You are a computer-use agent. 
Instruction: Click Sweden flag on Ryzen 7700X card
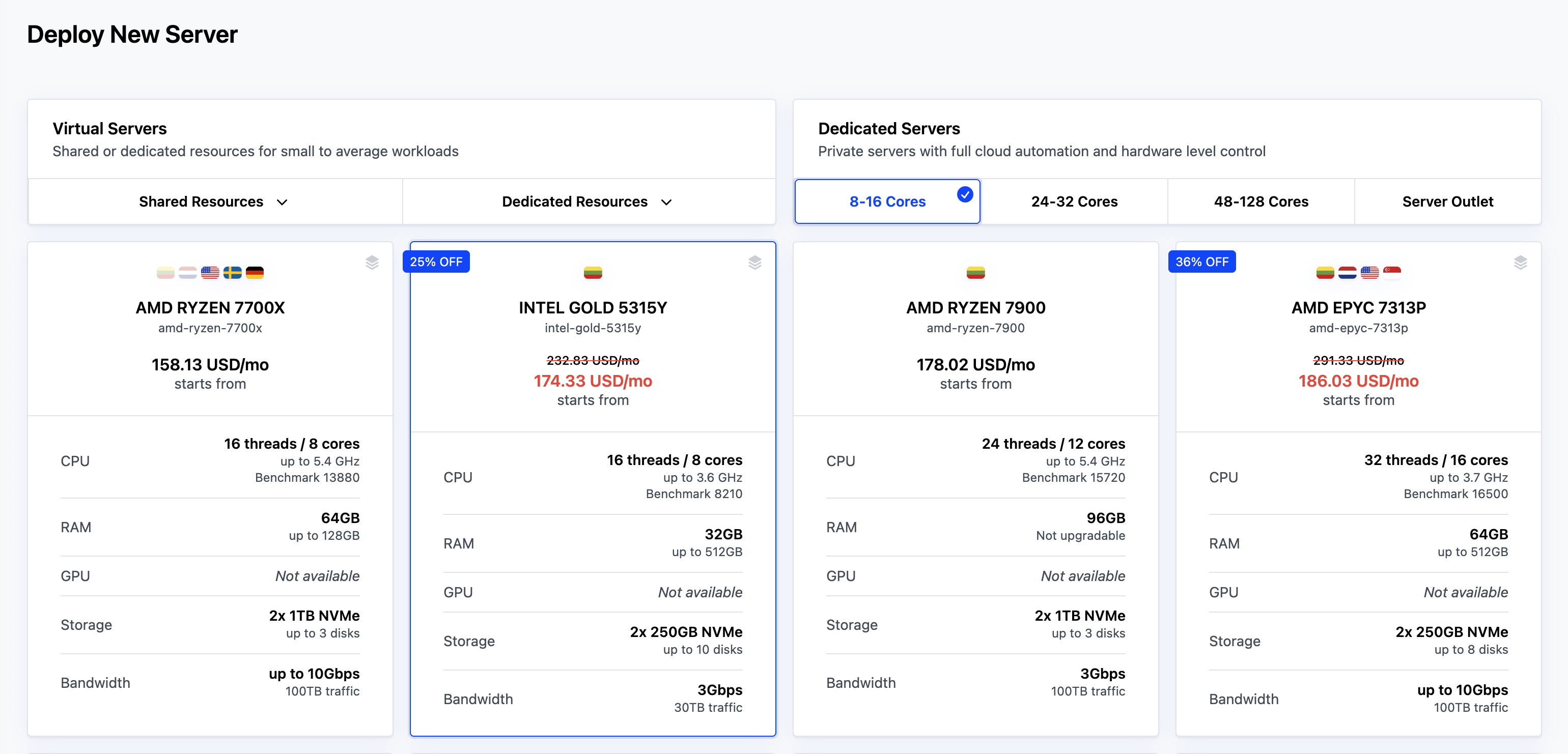(232, 273)
